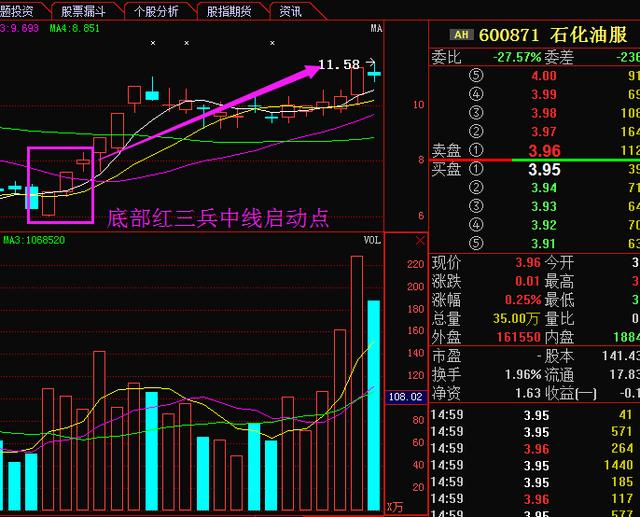Select sell level 5 price 4.00
640x517 pixels.
pos(544,75)
